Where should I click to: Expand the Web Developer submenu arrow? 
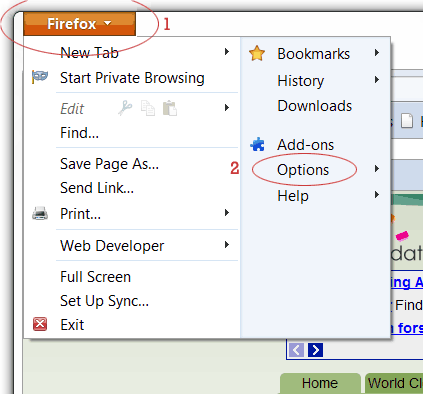tap(227, 245)
